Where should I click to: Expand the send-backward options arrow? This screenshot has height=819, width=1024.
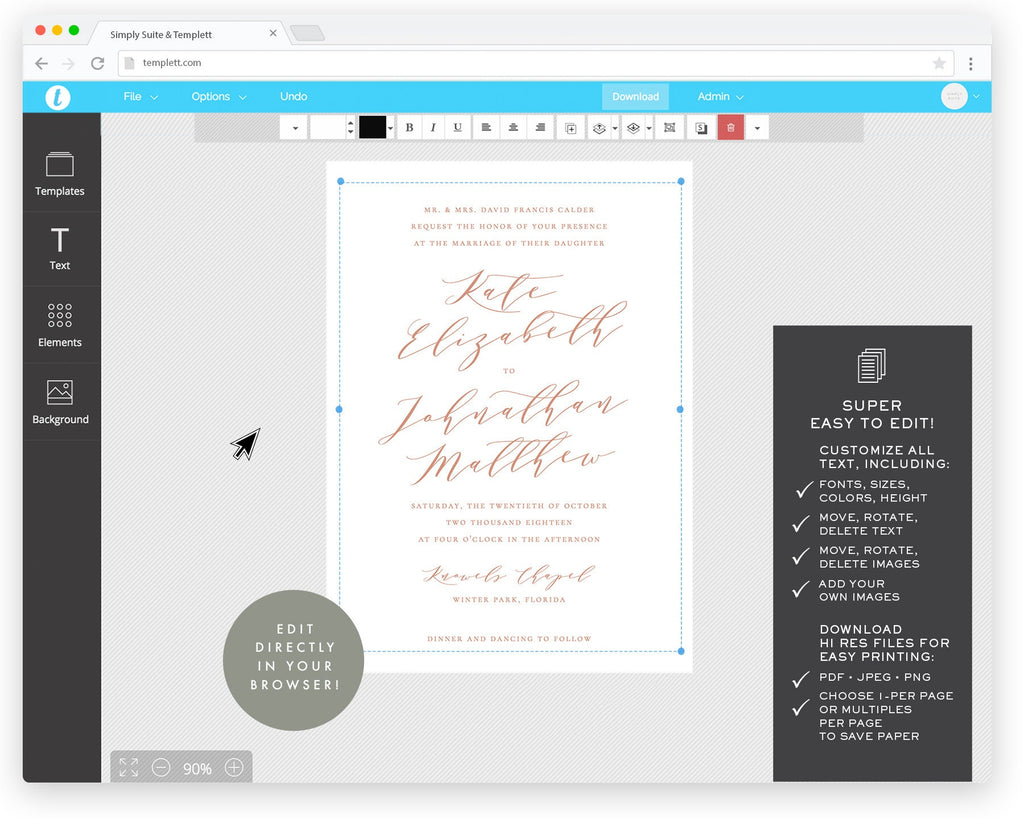pyautogui.click(x=649, y=128)
